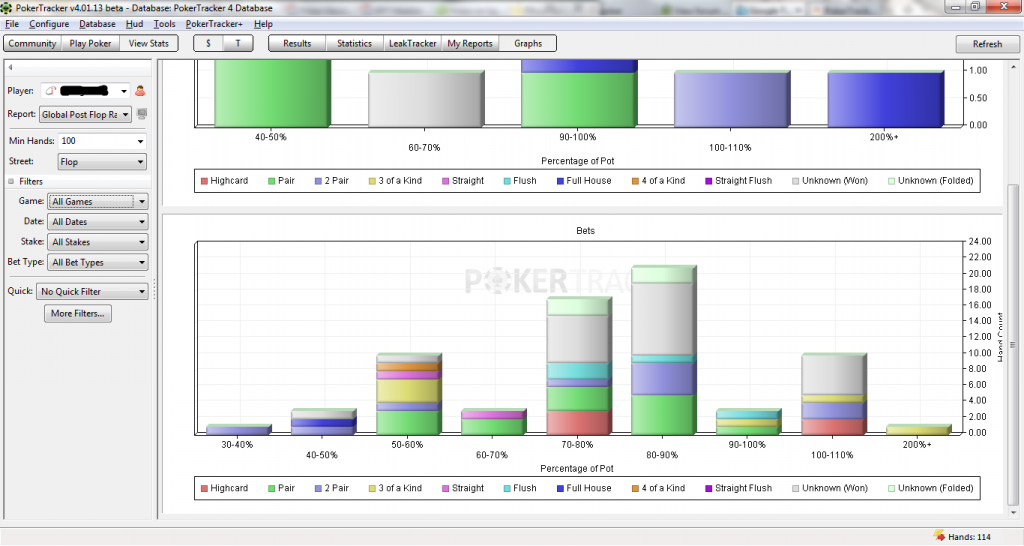Click the monitor icon beside Report dropdown
Image resolution: width=1024 pixels, height=546 pixels.
pyautogui.click(x=142, y=114)
